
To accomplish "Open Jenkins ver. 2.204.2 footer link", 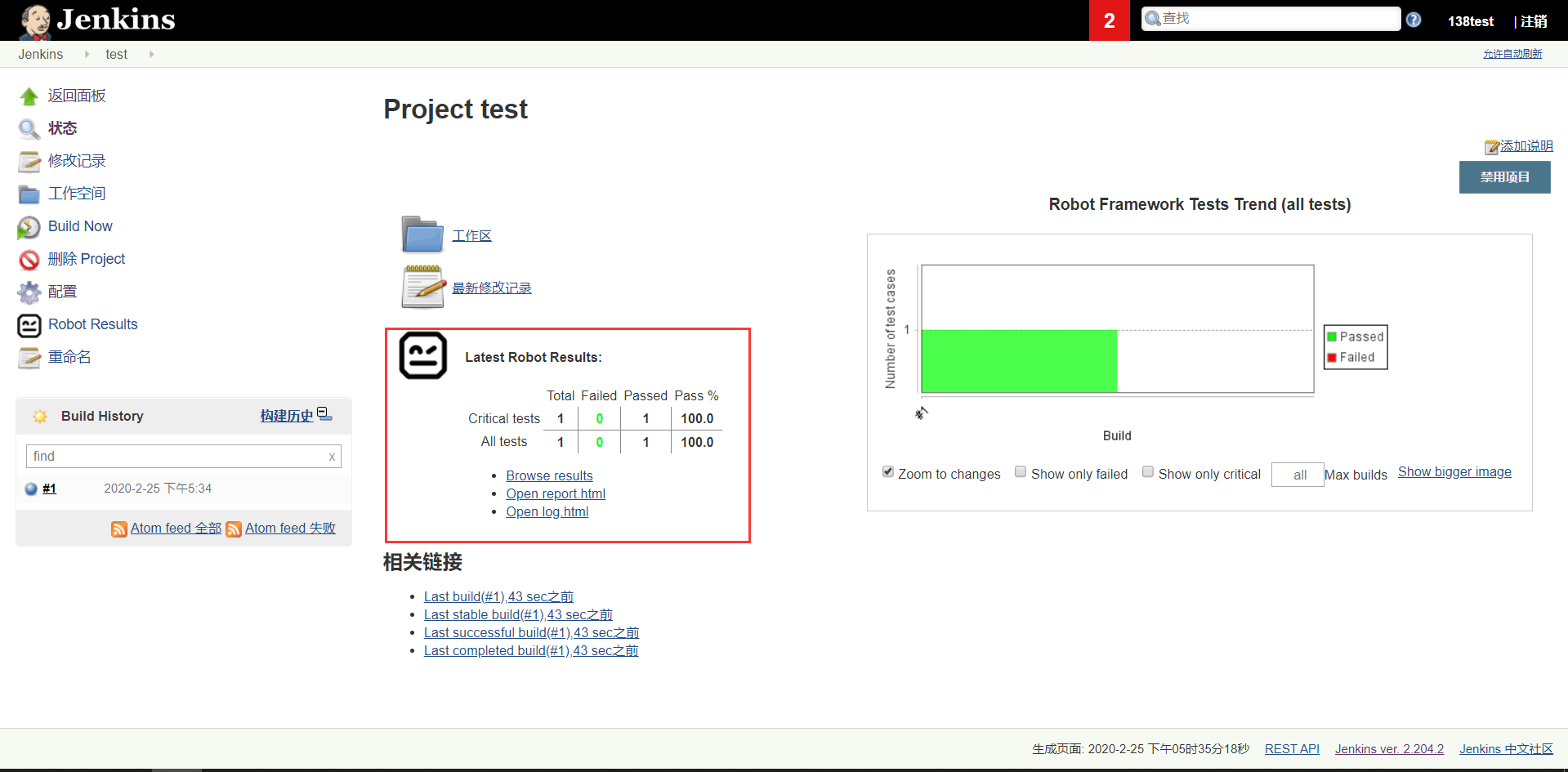I will (1389, 749).
